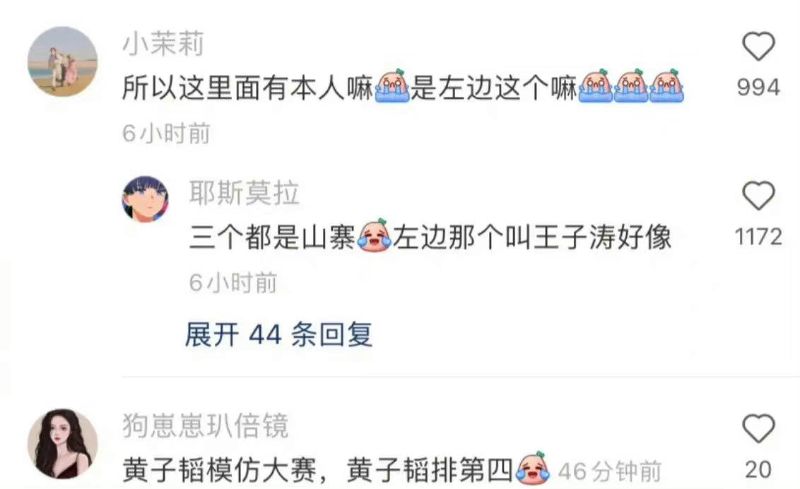Click the 994 like count

tap(759, 87)
